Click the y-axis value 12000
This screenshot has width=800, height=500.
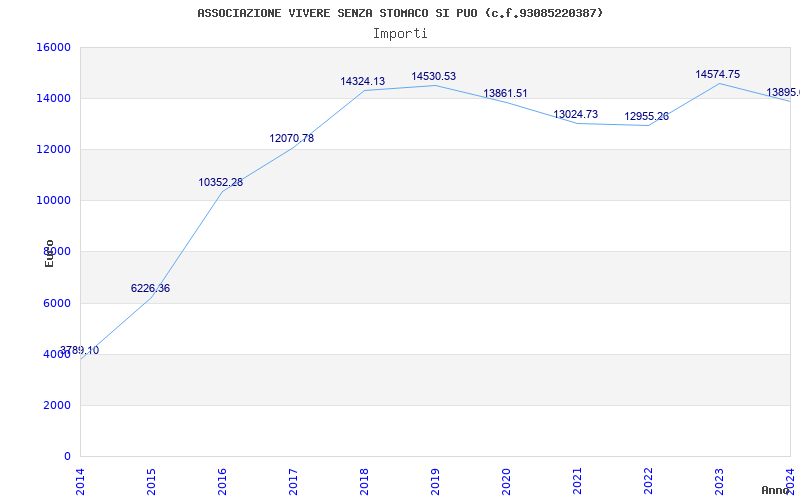coord(53,149)
